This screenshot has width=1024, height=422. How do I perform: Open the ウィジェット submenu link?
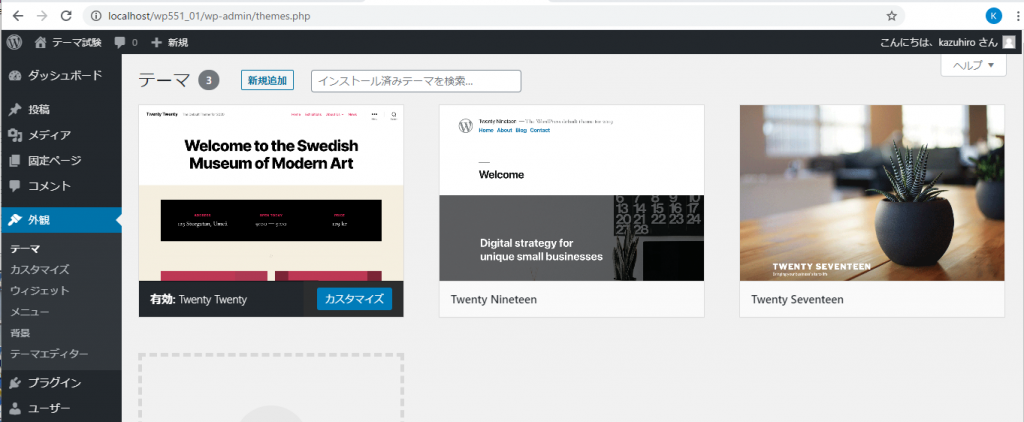[39, 291]
